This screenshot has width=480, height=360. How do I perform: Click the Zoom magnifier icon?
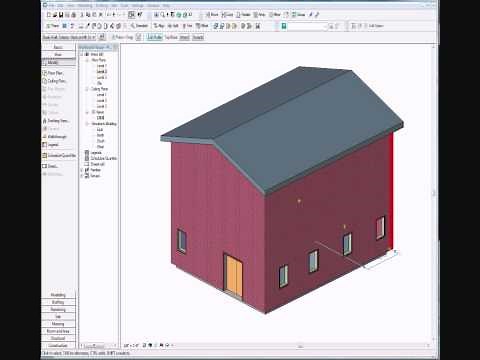[162, 15]
